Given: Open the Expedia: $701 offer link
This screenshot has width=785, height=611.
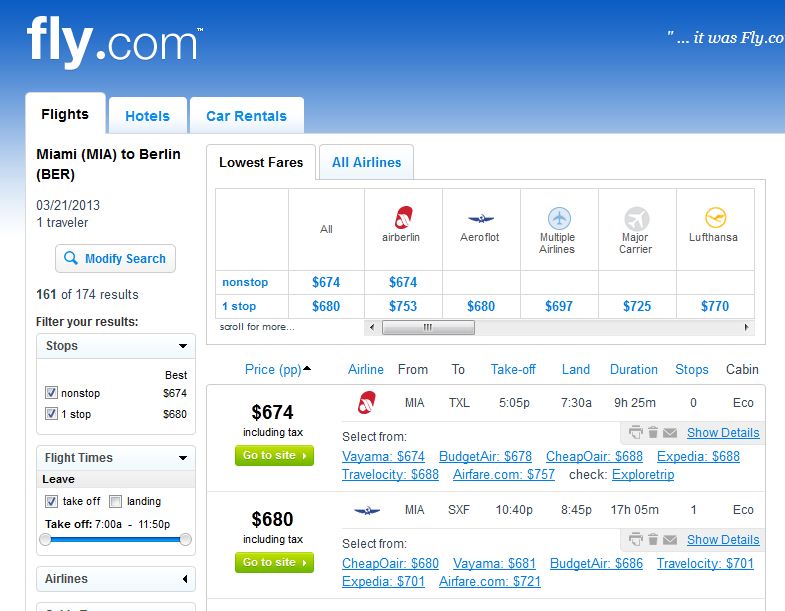Looking at the screenshot, I should 383,581.
